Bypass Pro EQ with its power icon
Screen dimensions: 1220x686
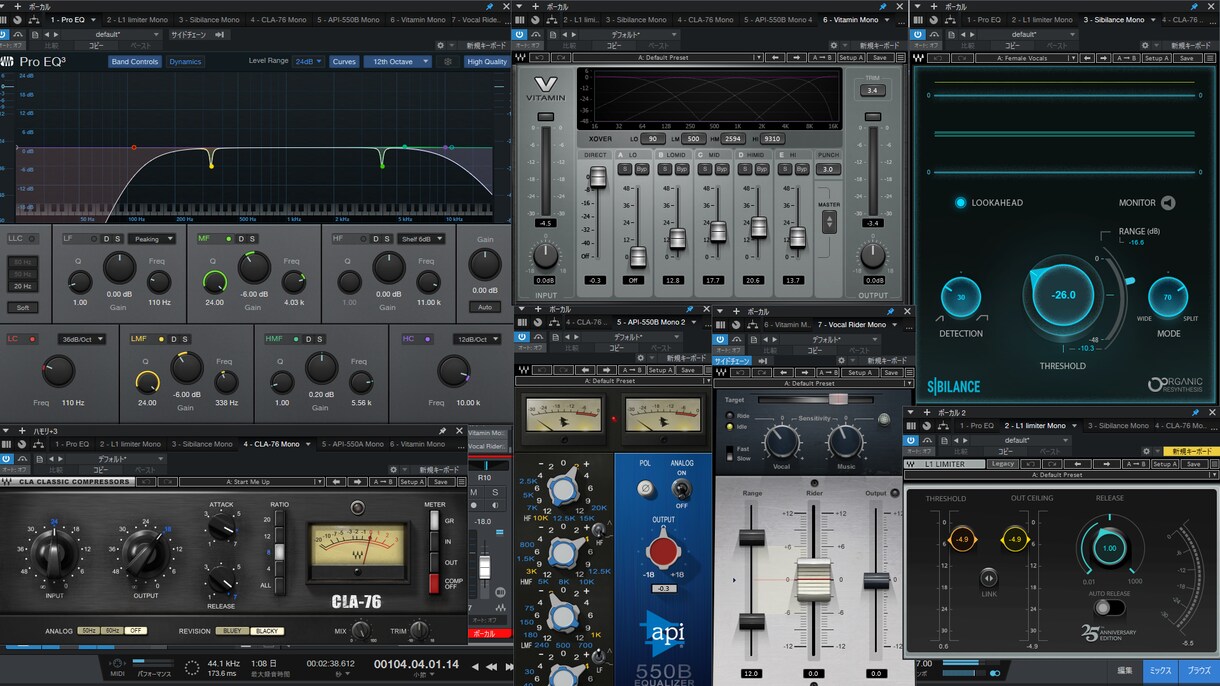4,33
